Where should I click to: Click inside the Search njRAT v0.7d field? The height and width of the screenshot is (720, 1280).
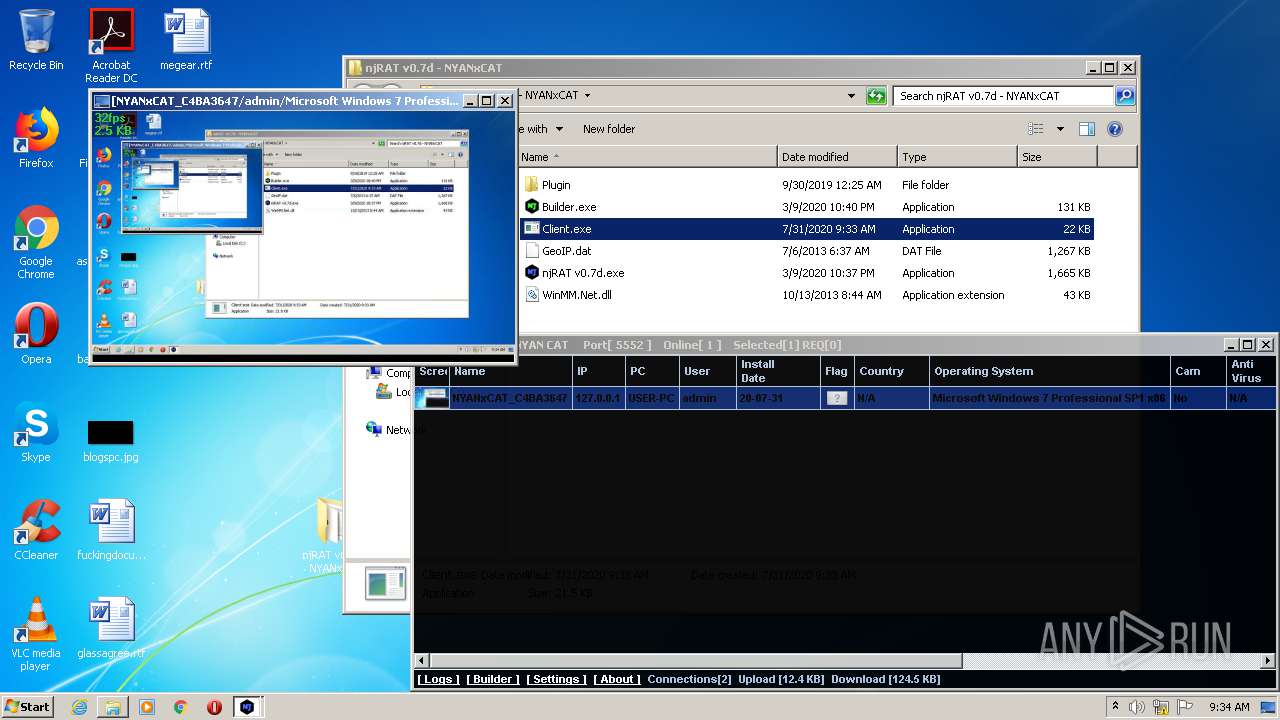pos(1003,96)
